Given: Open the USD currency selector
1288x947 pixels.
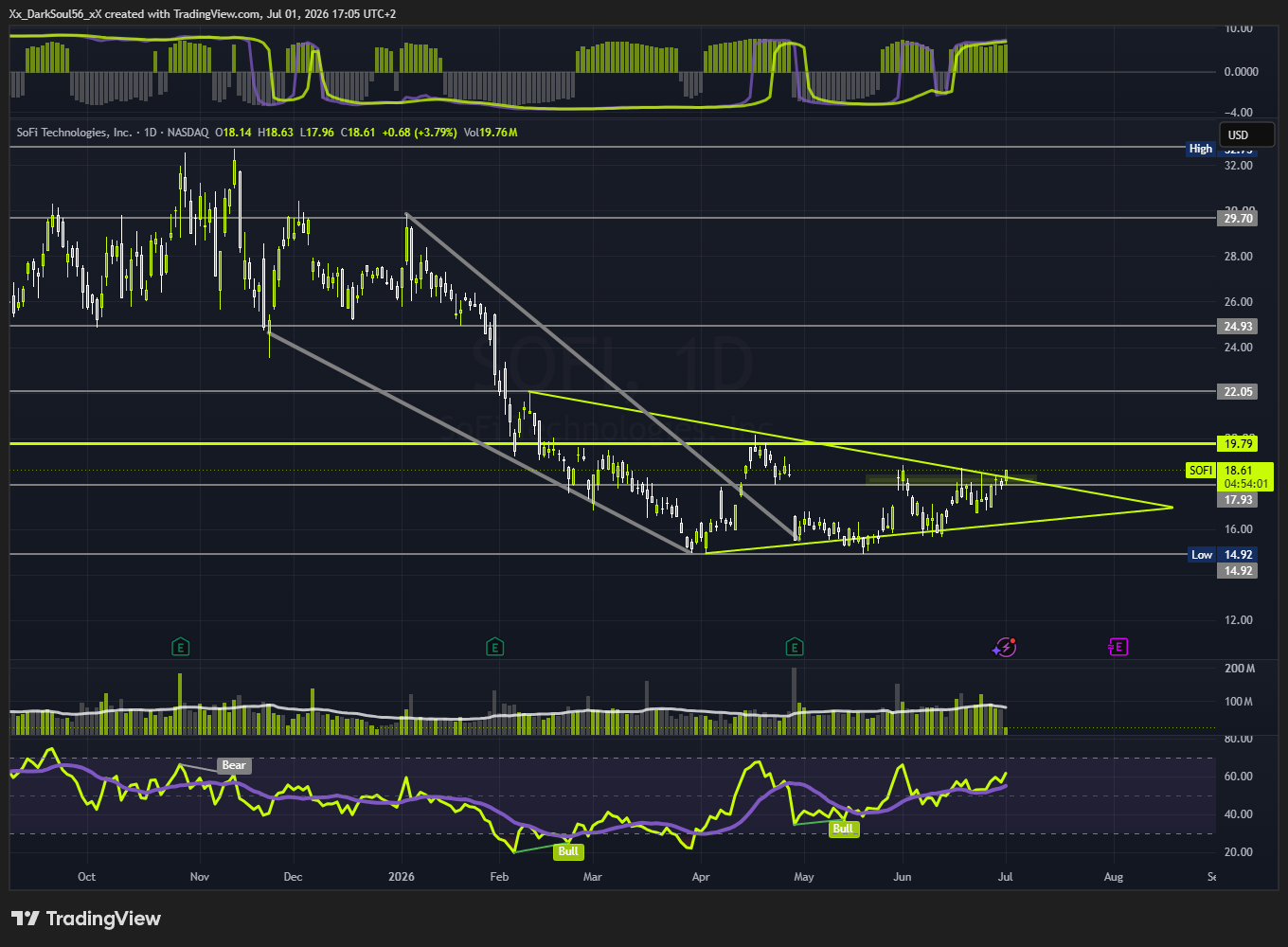Looking at the screenshot, I should pos(1246,134).
